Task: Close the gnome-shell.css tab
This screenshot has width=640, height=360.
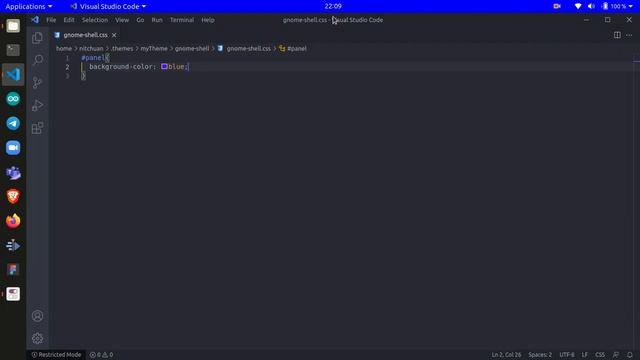Action: pos(114,35)
